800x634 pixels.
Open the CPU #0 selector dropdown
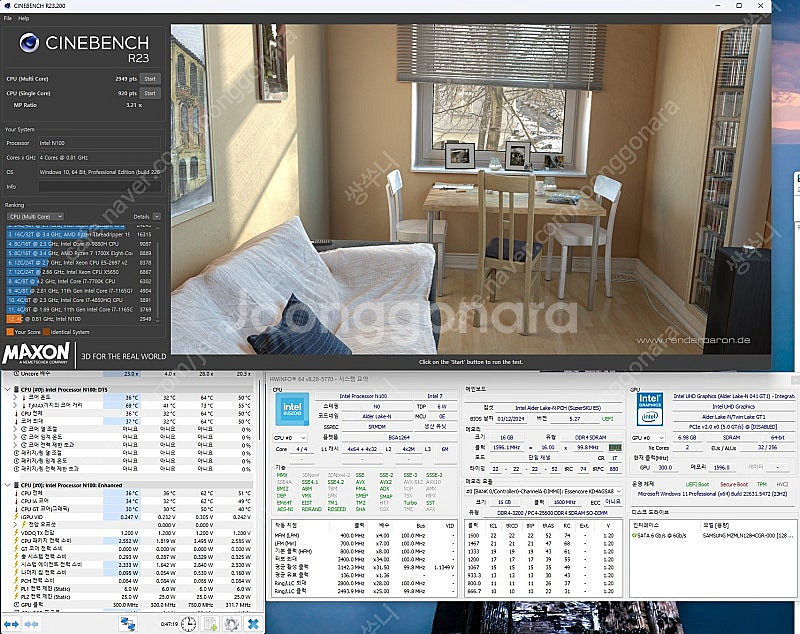pos(290,438)
